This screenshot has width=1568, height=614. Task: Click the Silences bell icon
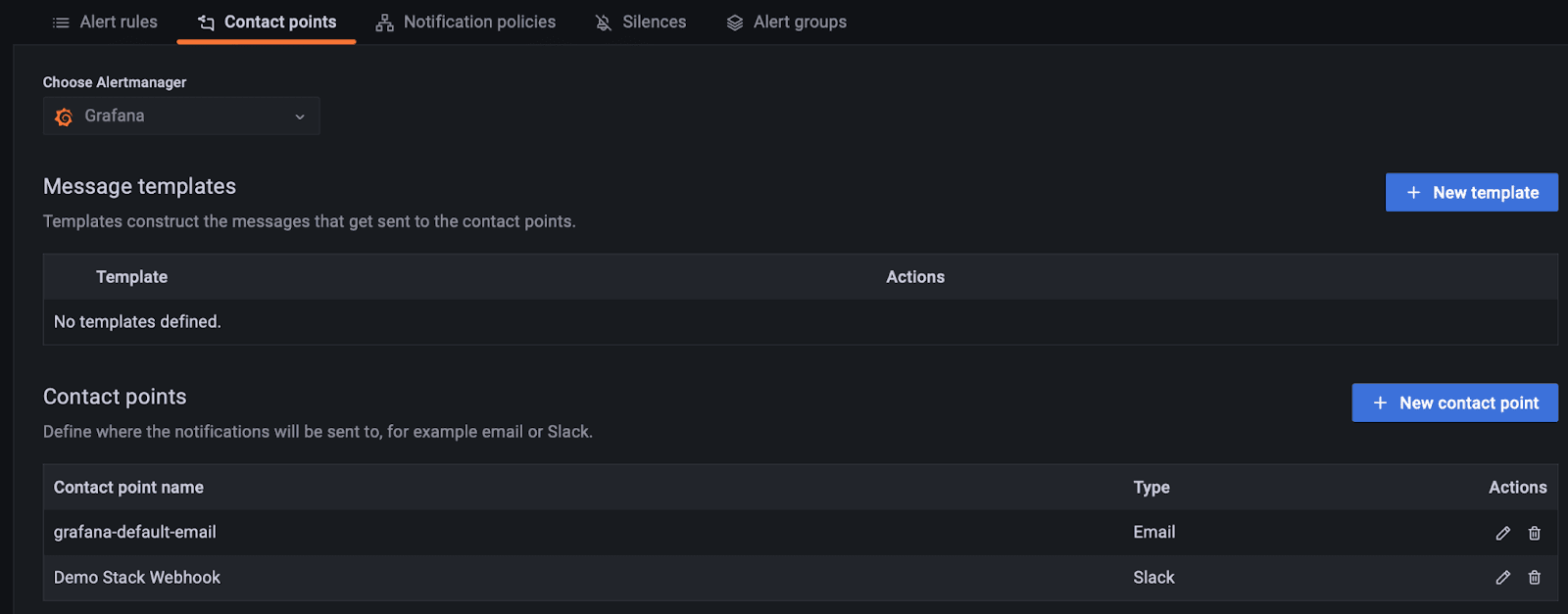coord(604,23)
